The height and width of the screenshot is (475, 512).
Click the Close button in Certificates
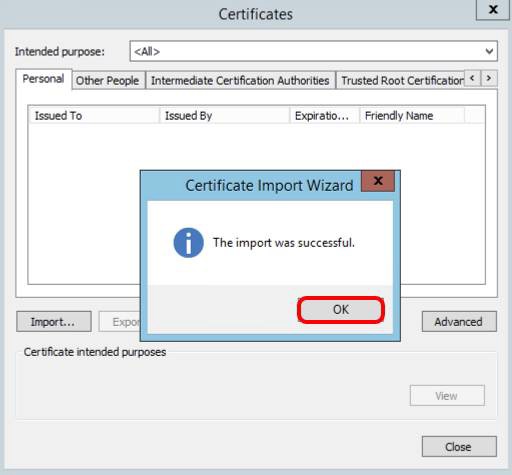coord(459,447)
